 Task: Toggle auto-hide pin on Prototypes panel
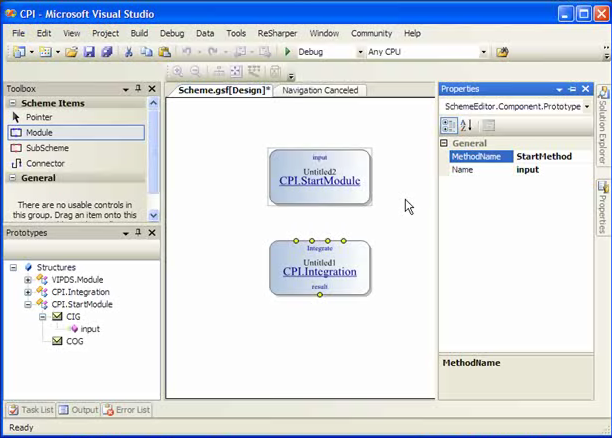point(138,233)
